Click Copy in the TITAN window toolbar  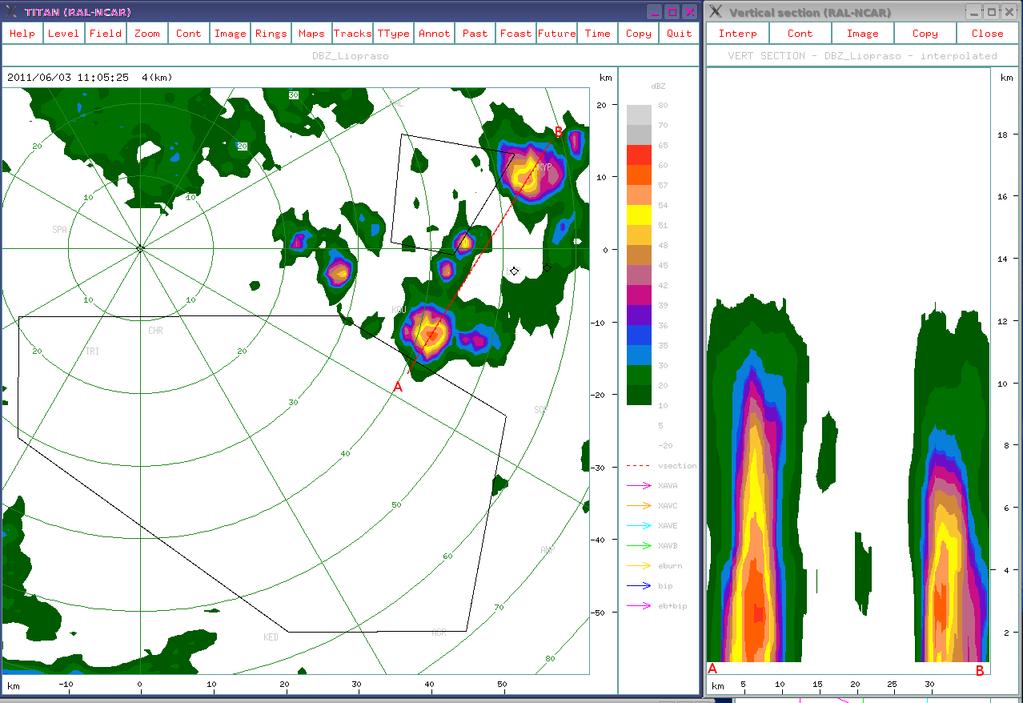coord(638,33)
